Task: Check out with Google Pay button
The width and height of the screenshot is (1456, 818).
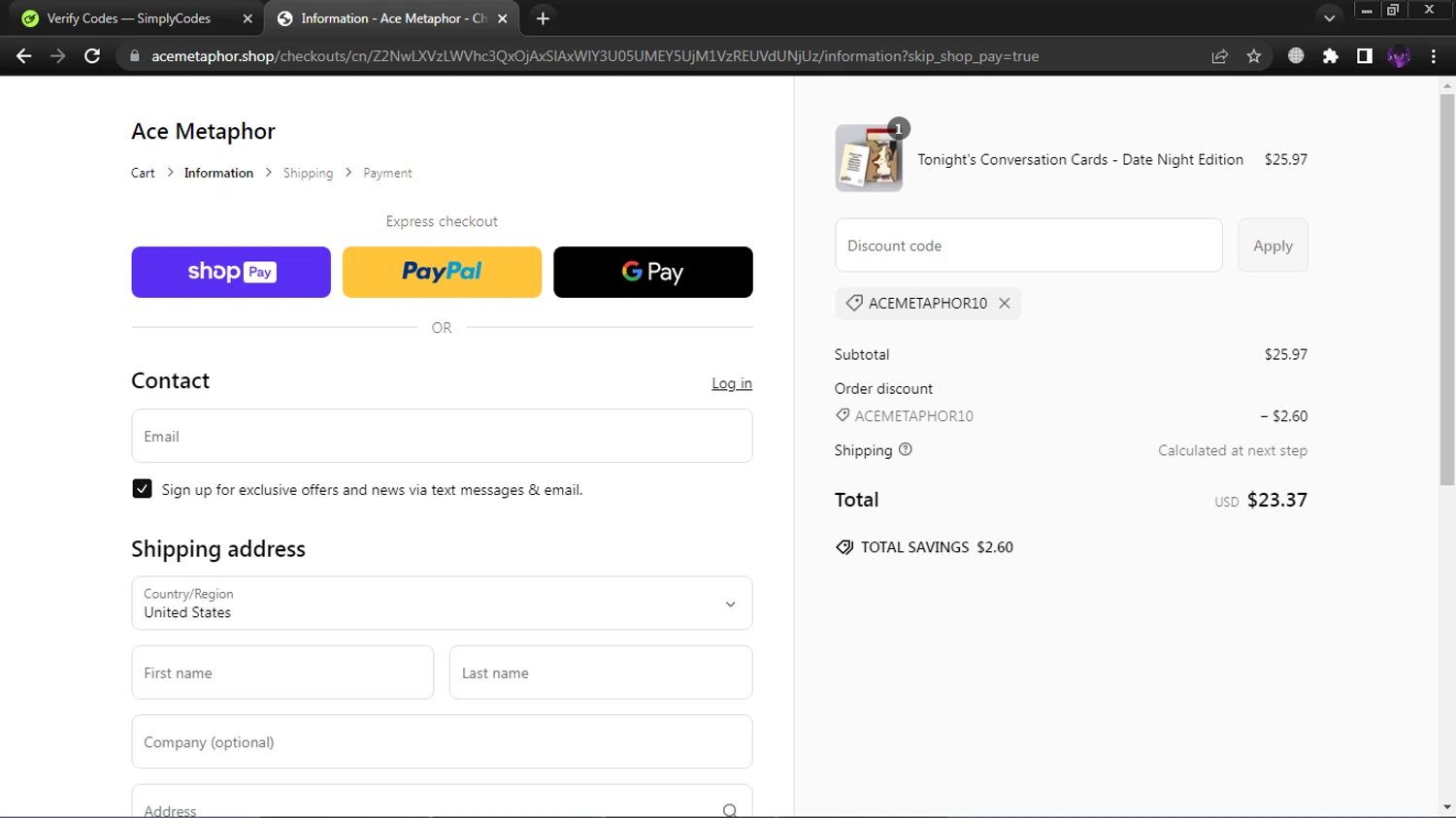Action: click(653, 272)
